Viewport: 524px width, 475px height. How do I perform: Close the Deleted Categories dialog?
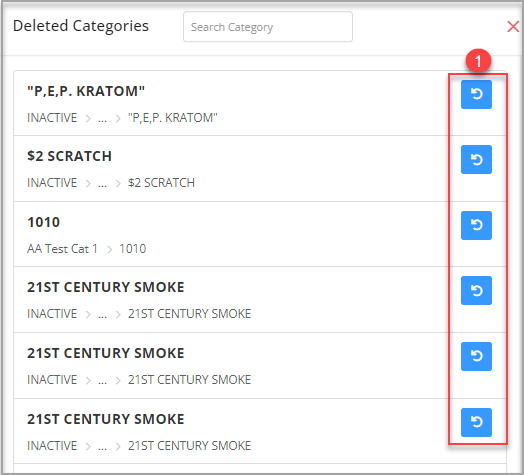[x=513, y=26]
